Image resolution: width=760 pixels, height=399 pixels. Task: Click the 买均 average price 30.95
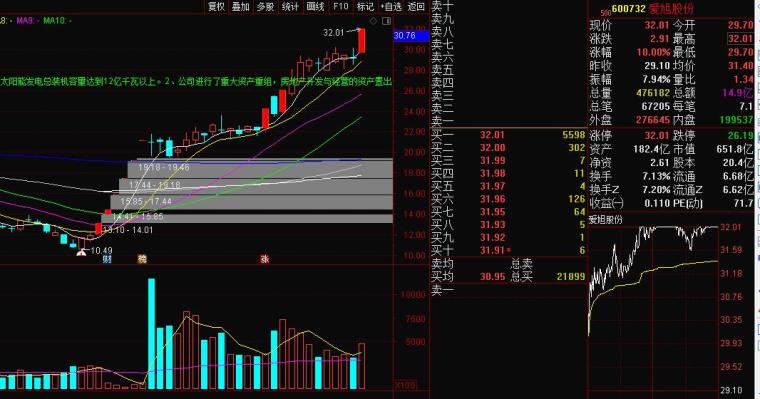pyautogui.click(x=492, y=276)
